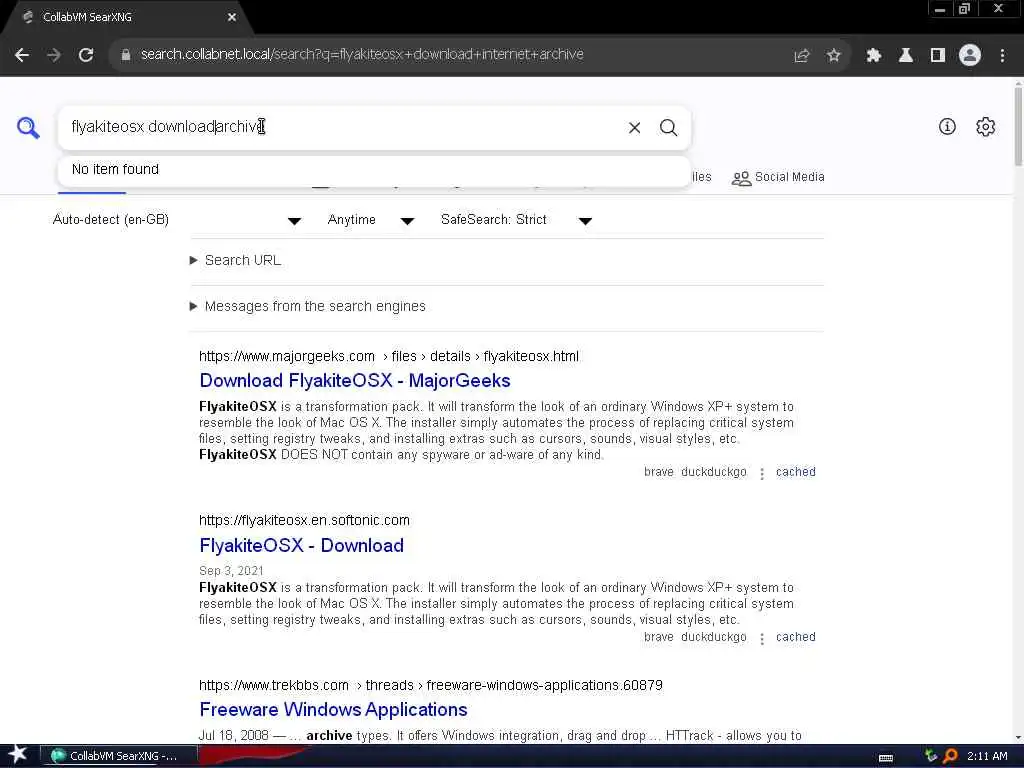1024x768 pixels.
Task: Open the lock site info icon
Action: pos(125,55)
